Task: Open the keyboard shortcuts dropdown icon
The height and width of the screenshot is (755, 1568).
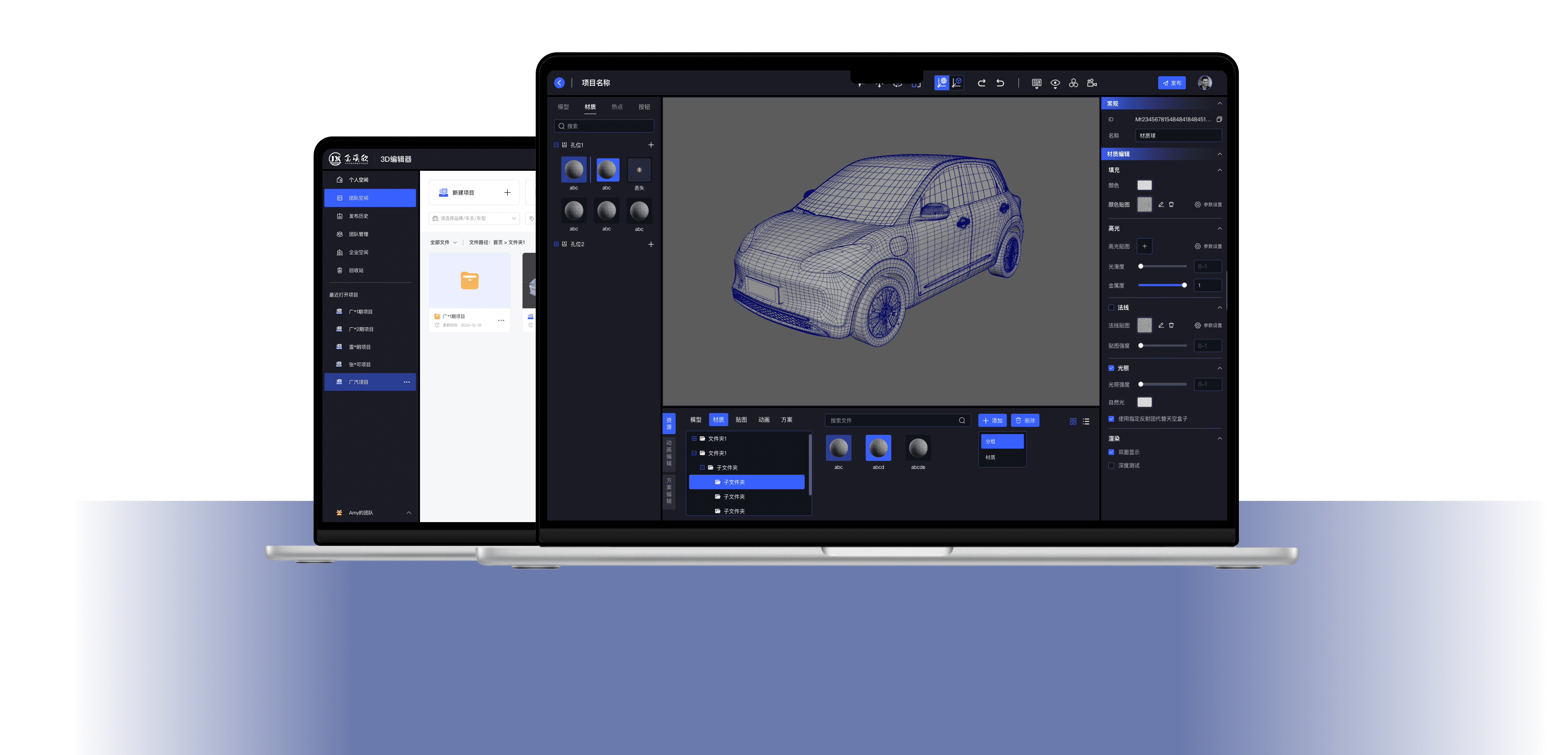Action: [1037, 83]
